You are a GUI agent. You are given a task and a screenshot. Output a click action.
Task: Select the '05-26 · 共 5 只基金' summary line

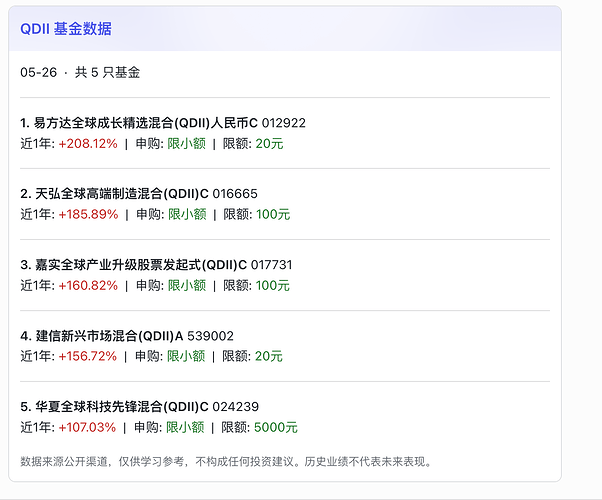80,72
